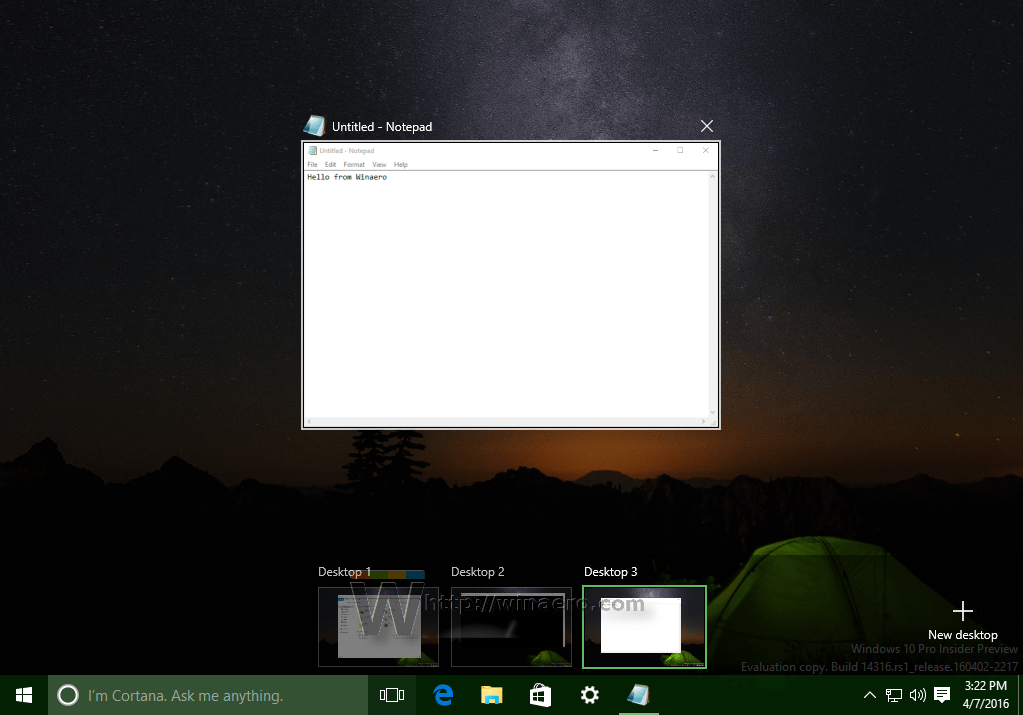
Task: Open Settings using the gear taskbar icon
Action: click(x=589, y=694)
